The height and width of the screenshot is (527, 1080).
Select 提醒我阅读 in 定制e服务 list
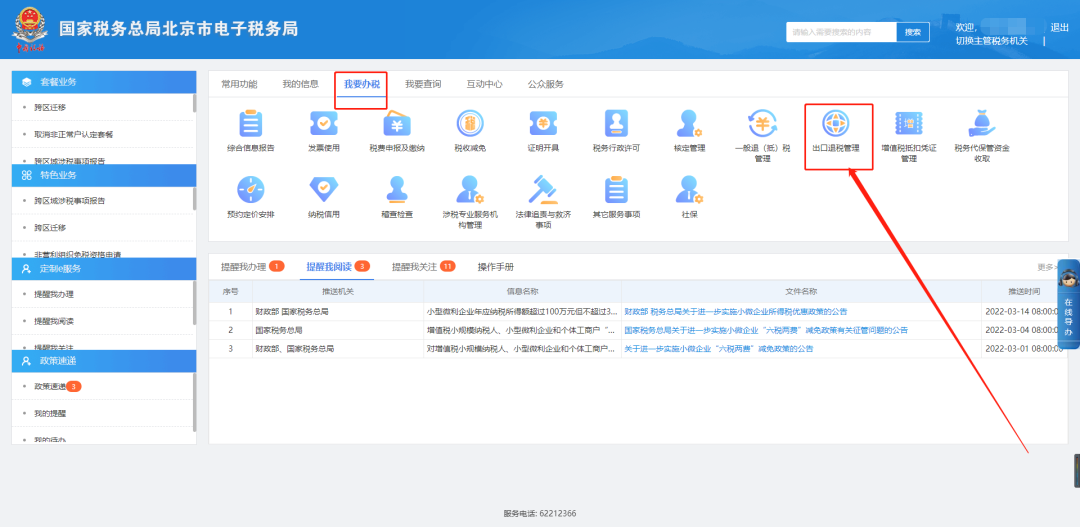pos(54,321)
